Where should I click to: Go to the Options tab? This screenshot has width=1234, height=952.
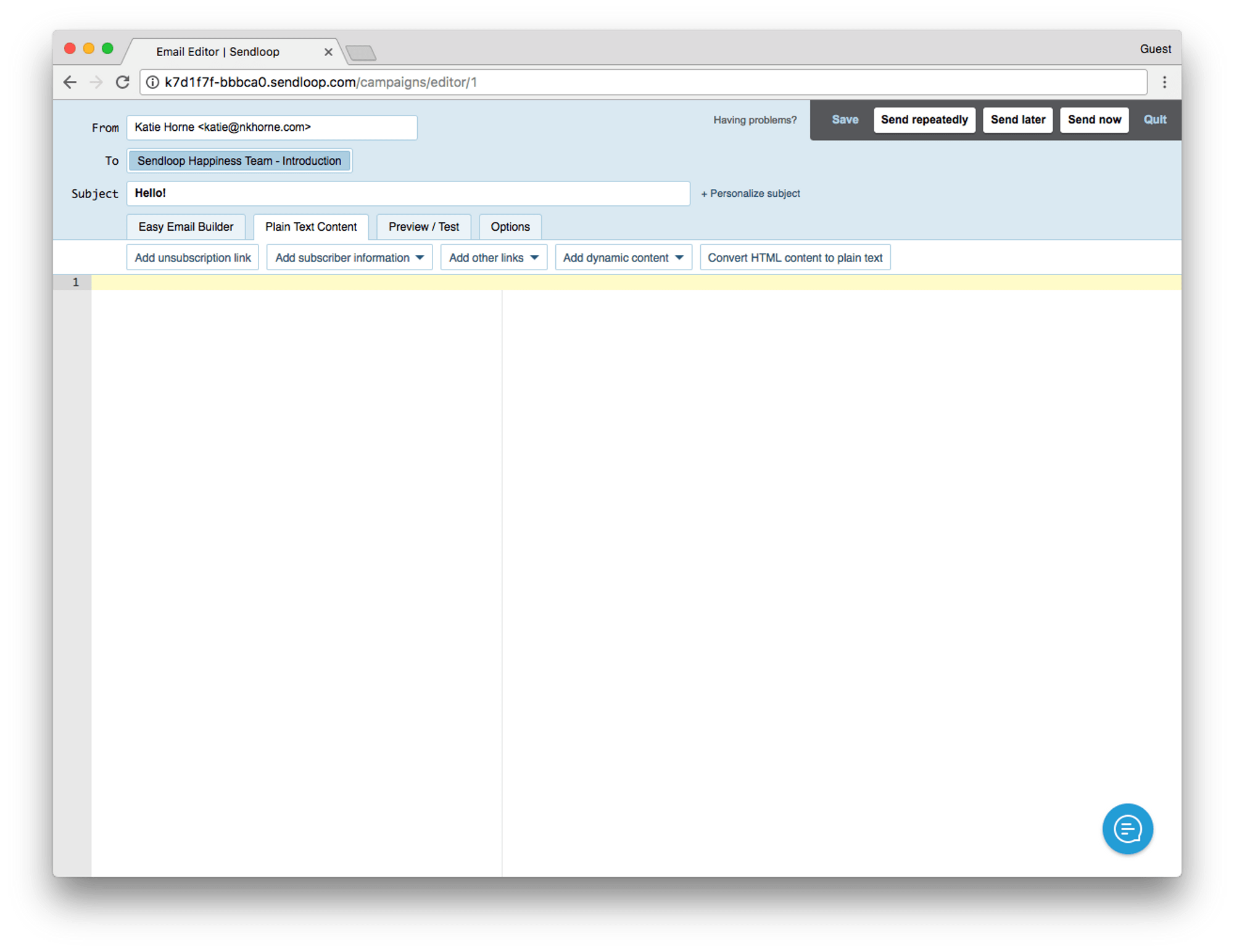coord(510,226)
